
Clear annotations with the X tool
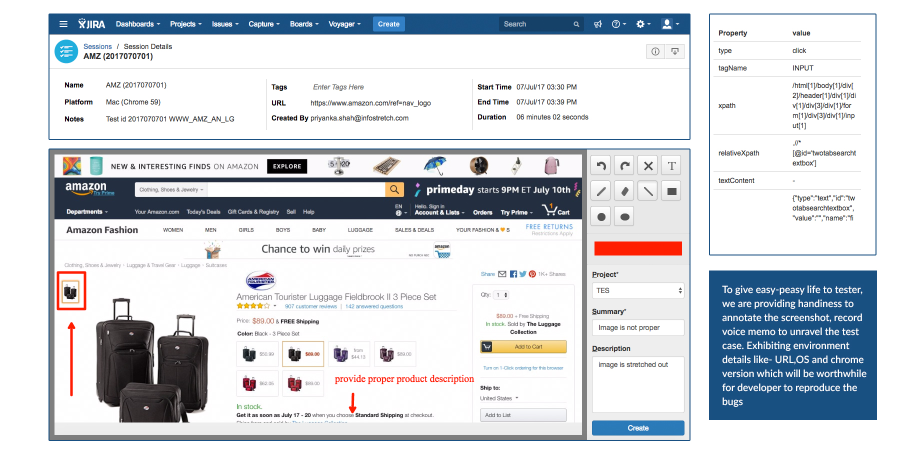click(x=648, y=166)
